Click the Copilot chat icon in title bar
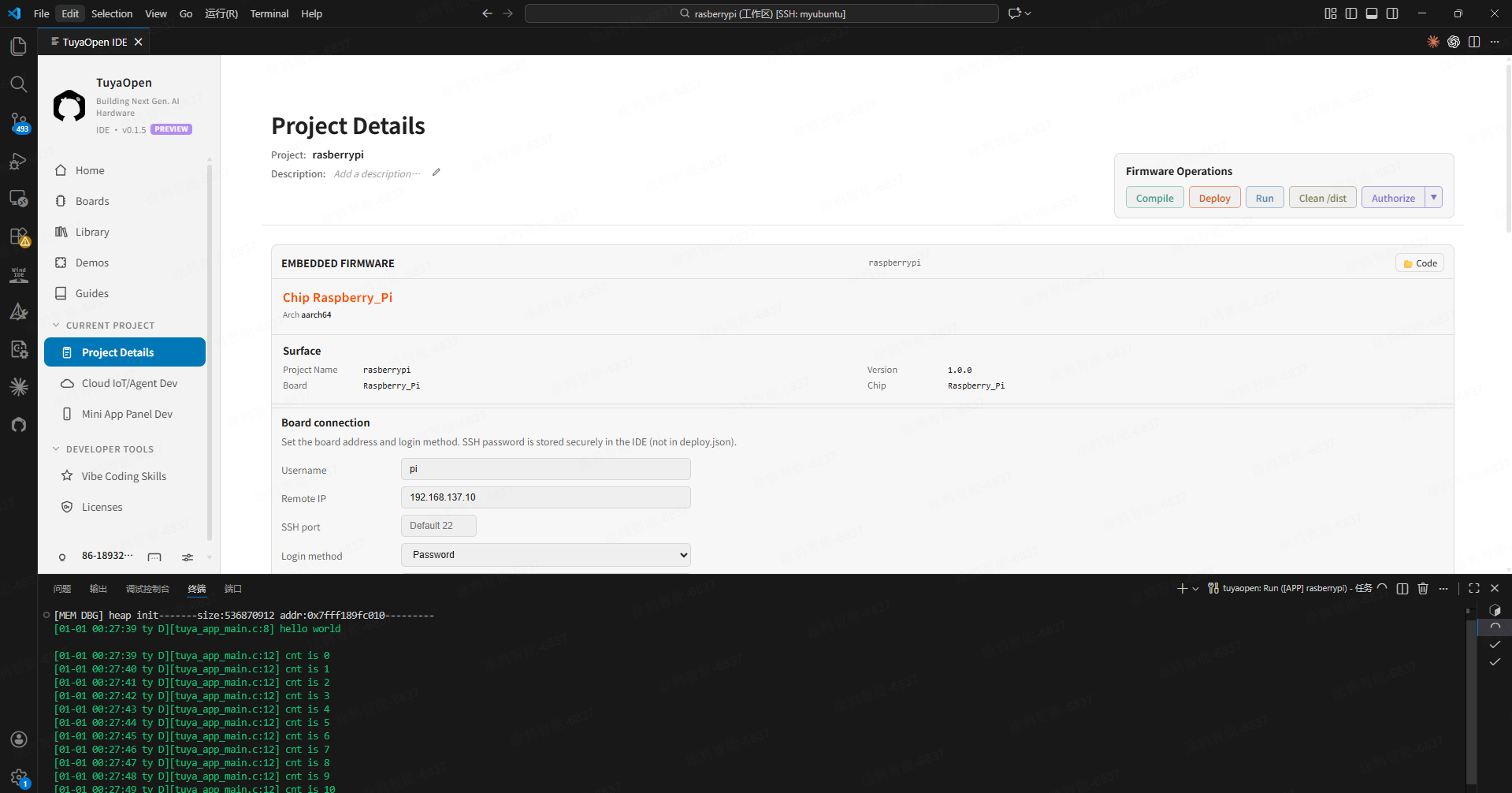This screenshot has height=793, width=1512. click(x=1015, y=13)
